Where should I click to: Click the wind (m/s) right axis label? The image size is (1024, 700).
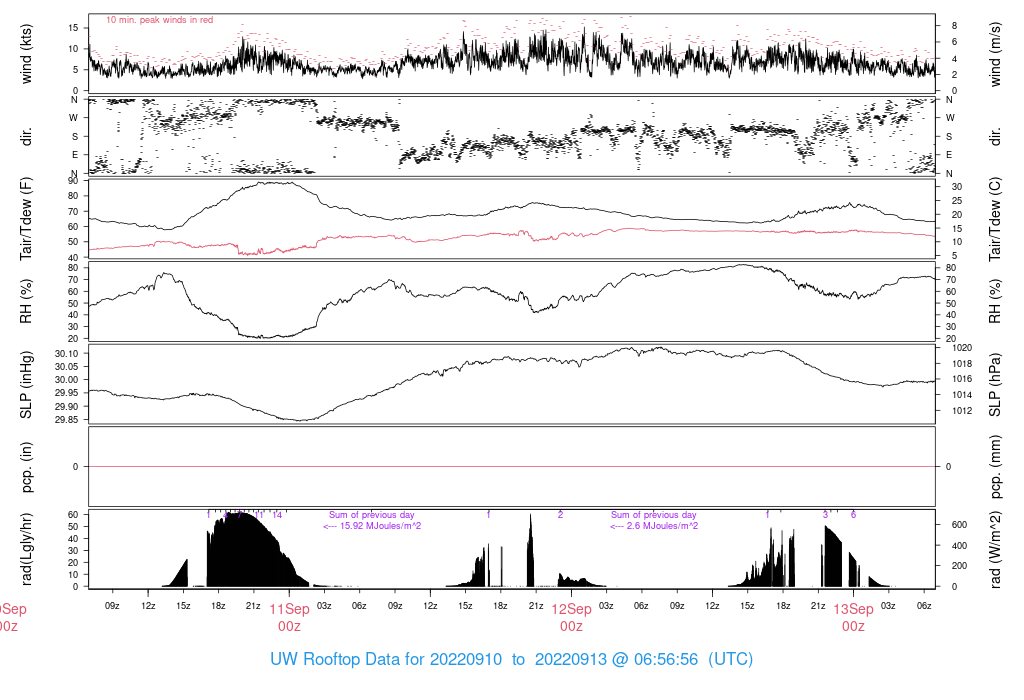coord(995,54)
